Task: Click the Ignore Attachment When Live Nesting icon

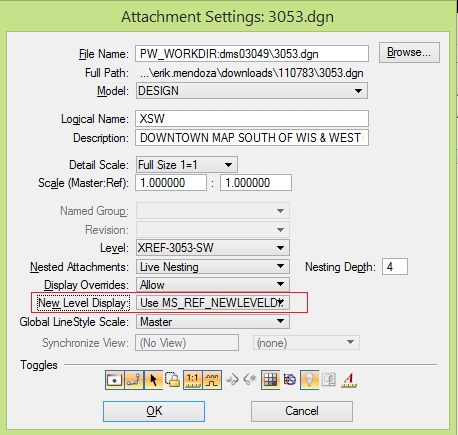Action: (x=290, y=380)
